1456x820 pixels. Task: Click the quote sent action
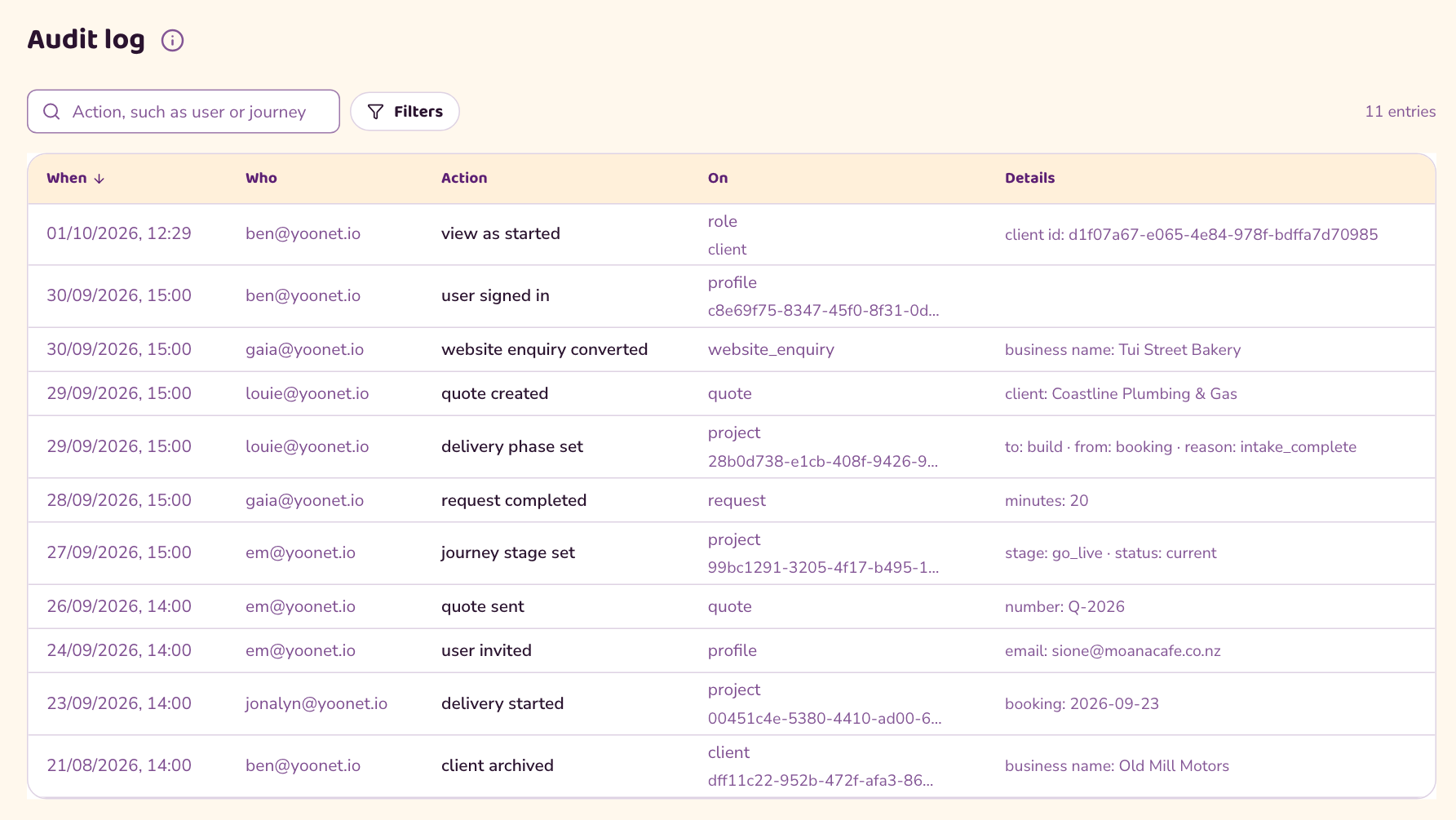tap(483, 606)
